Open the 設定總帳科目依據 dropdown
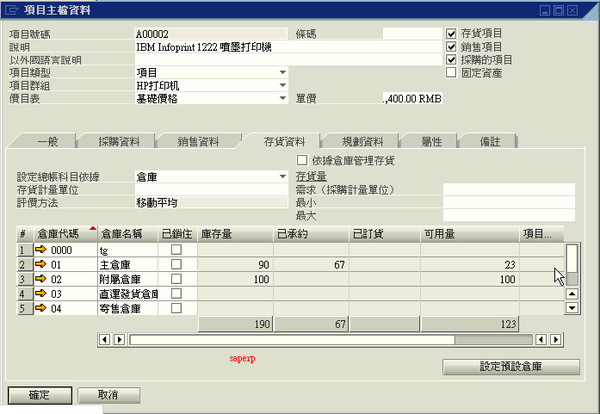 click(x=282, y=176)
